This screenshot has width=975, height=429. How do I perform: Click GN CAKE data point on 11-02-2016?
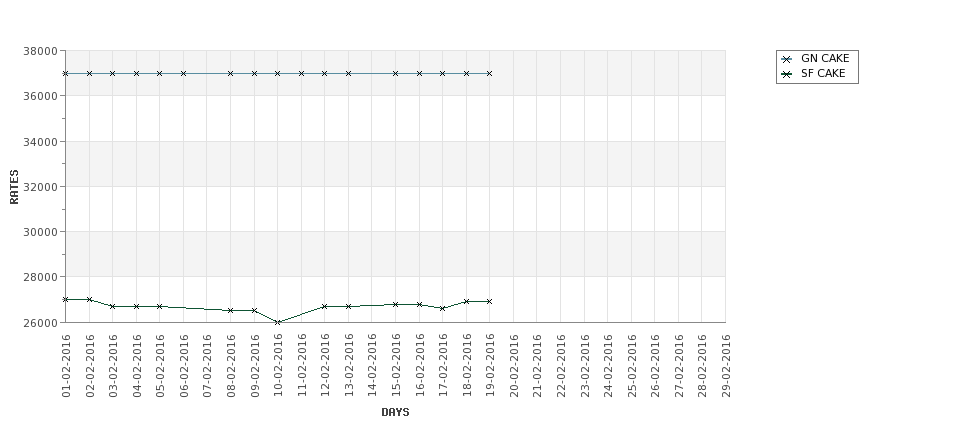coord(302,73)
